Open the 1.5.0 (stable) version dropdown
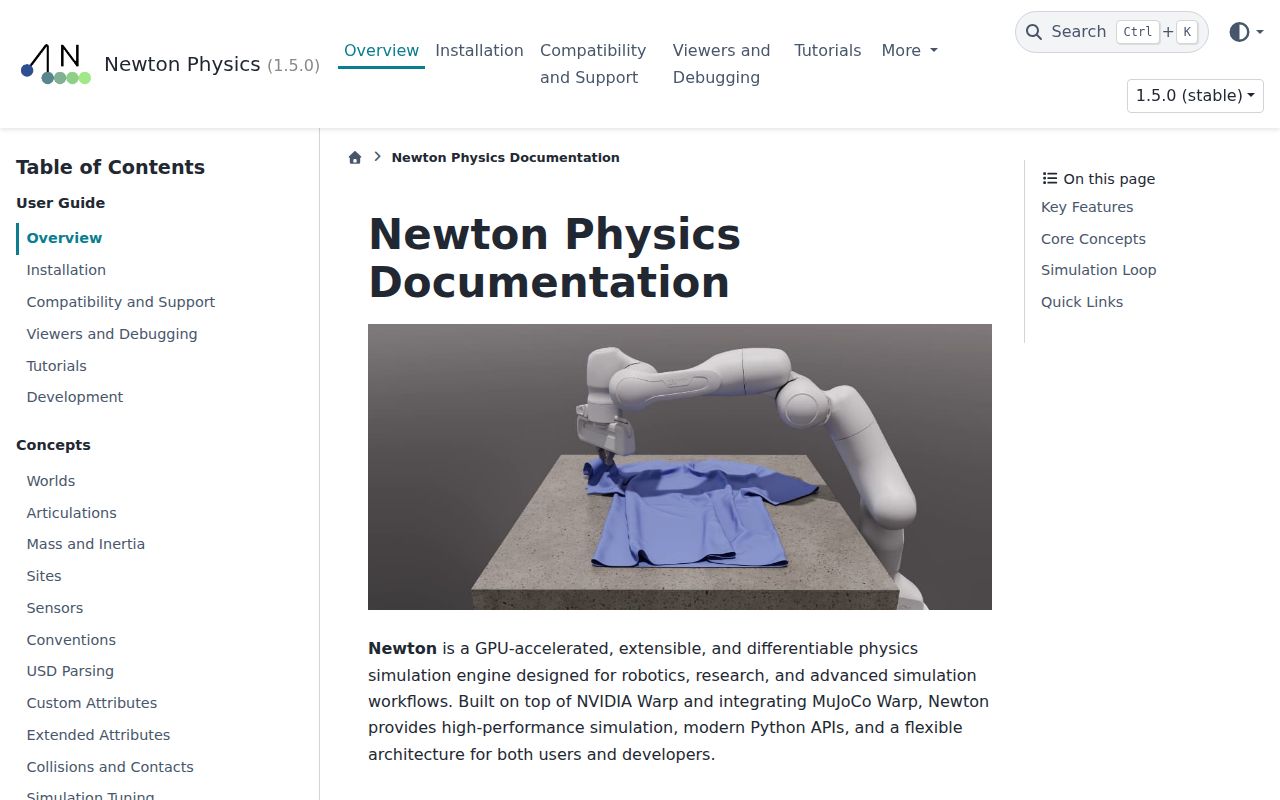The height and width of the screenshot is (800, 1280). tap(1195, 96)
